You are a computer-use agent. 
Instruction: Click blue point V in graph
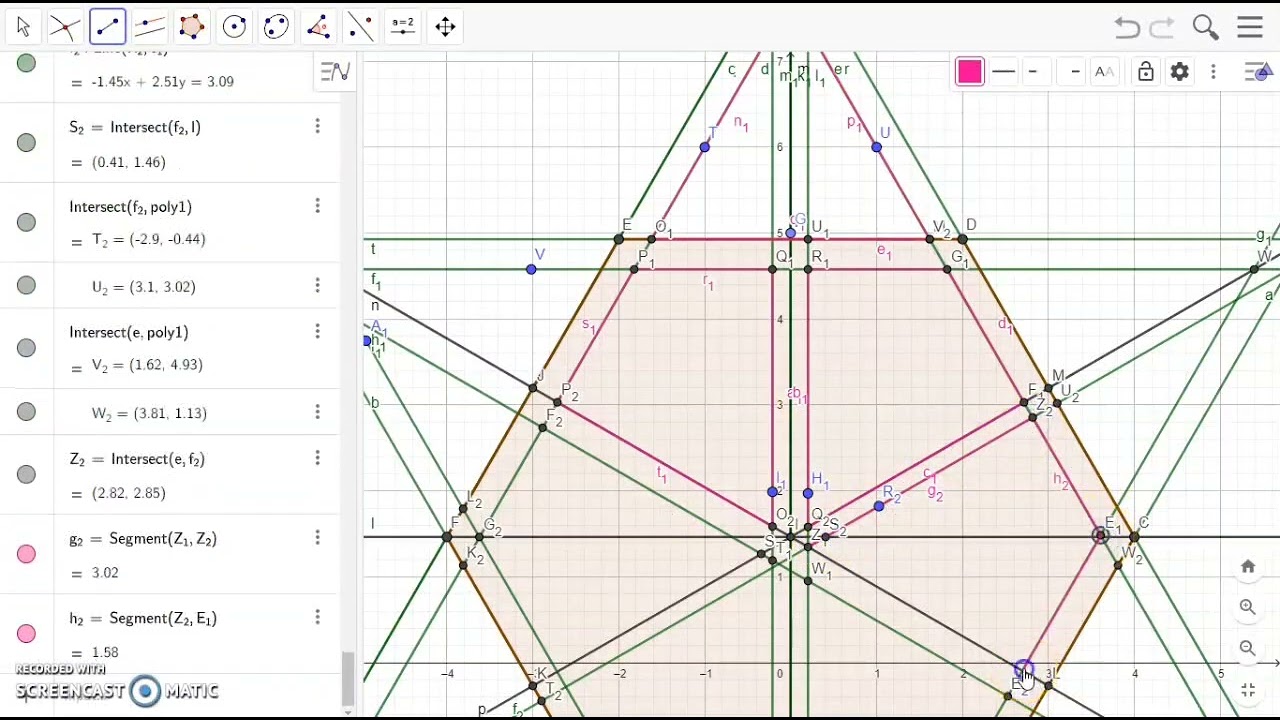pyautogui.click(x=531, y=269)
